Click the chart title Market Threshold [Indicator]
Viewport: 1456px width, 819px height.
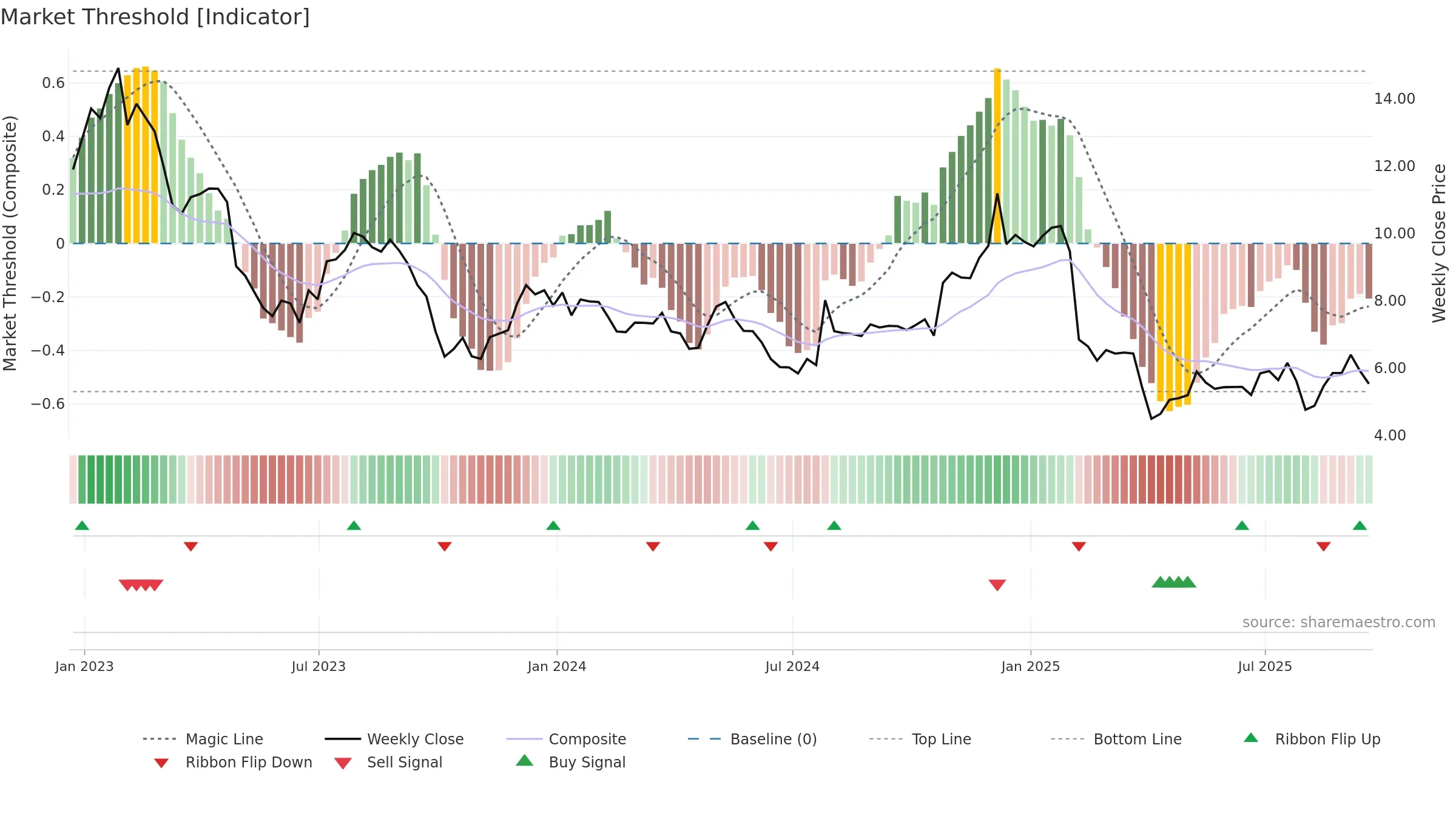coord(155,17)
